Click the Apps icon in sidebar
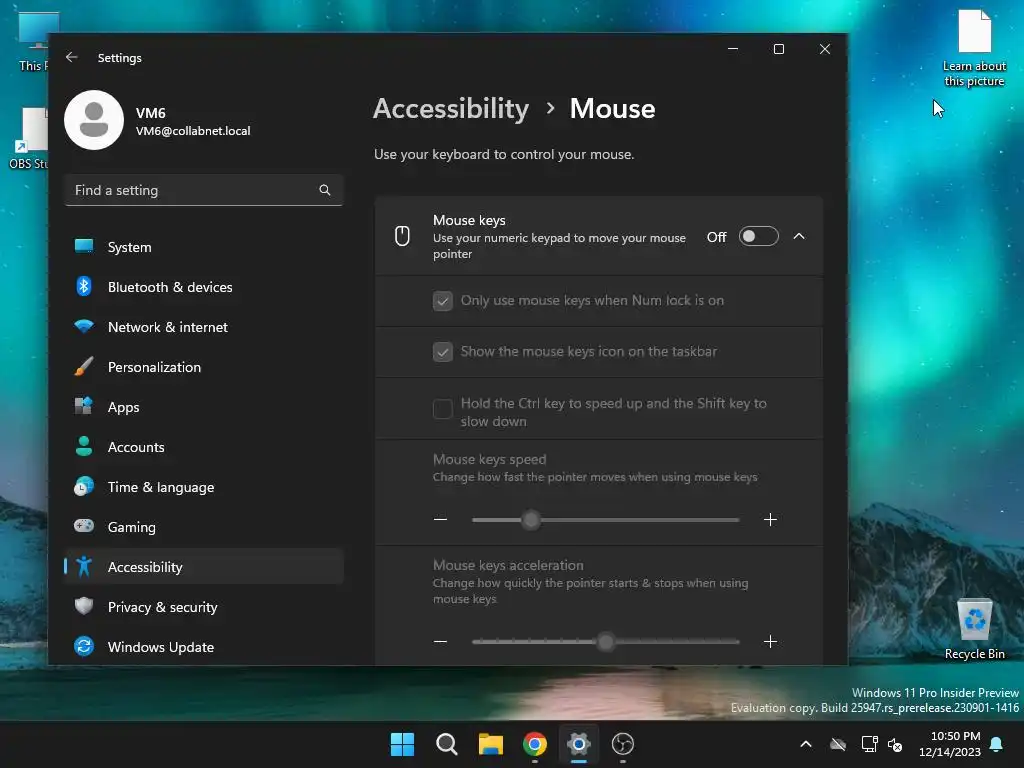1024x768 pixels. pyautogui.click(x=84, y=406)
